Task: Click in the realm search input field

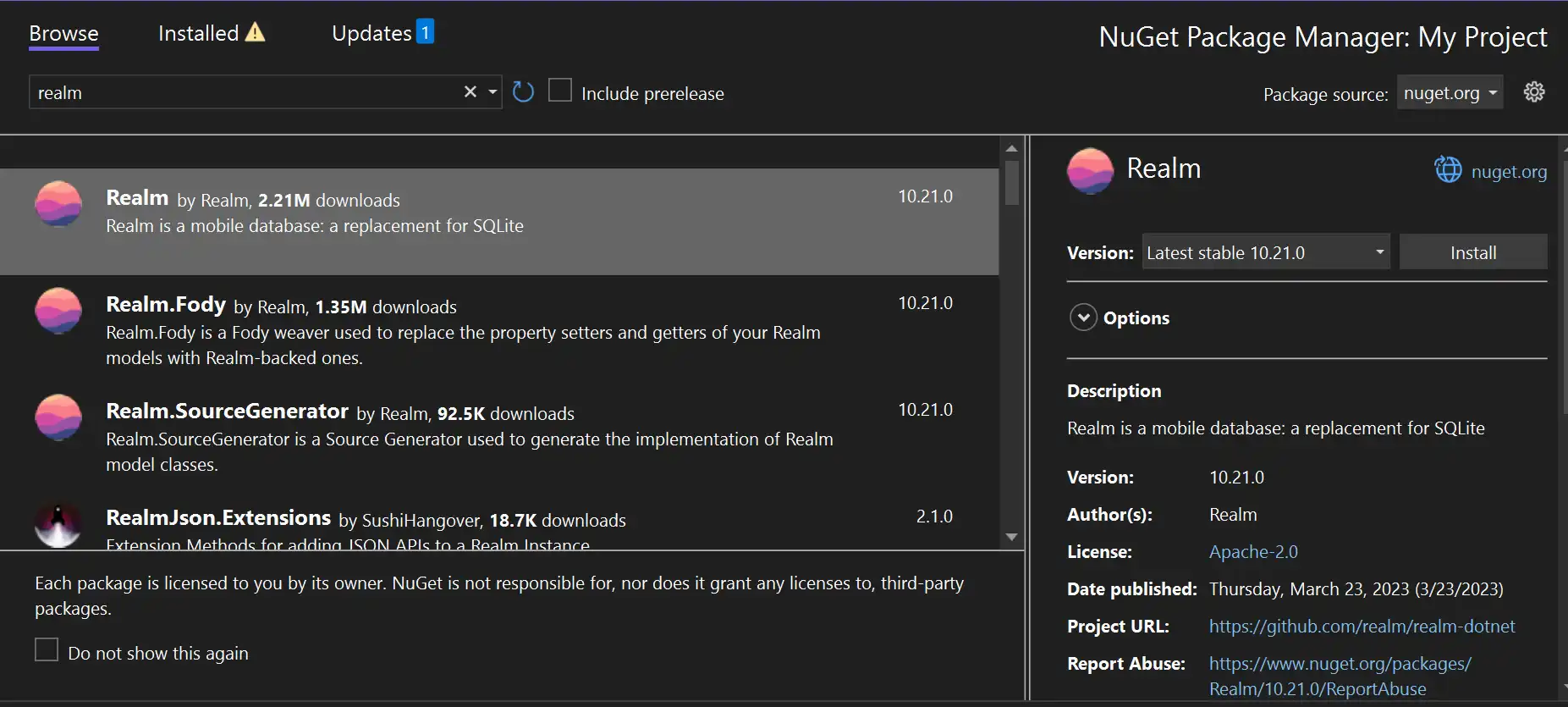Action: click(x=245, y=92)
